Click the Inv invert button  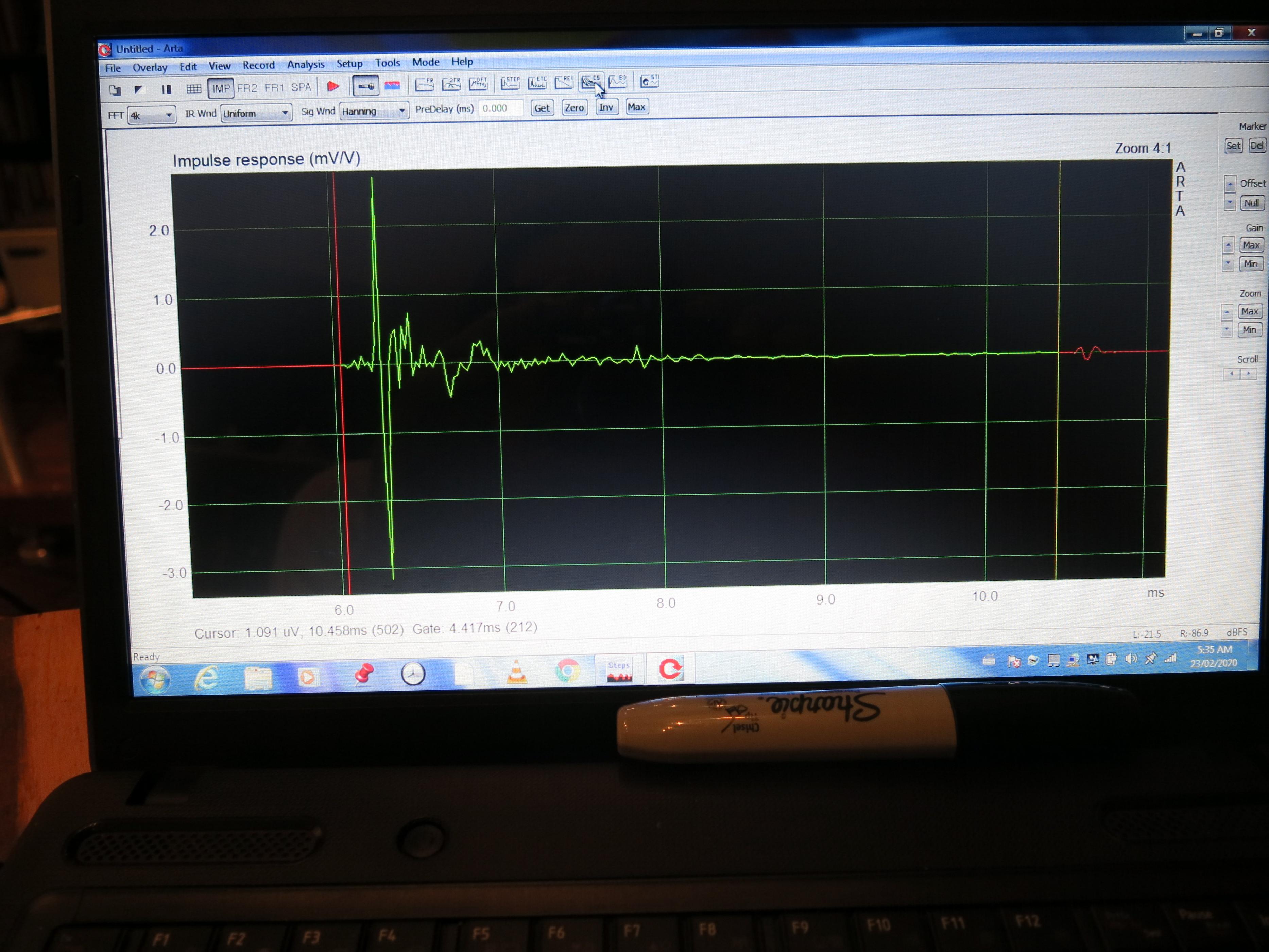[x=606, y=107]
